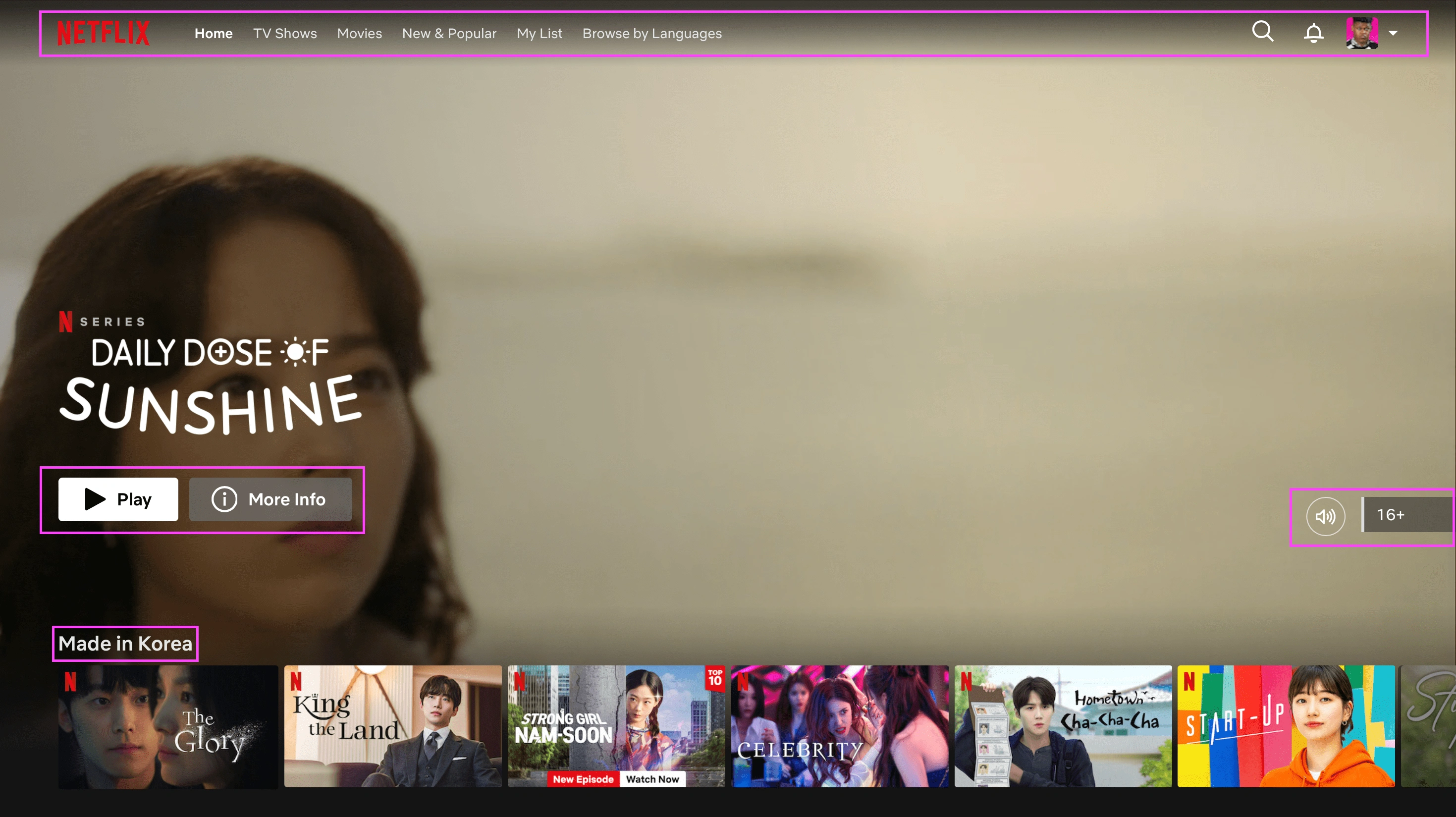Click the Top 10 badge on Nam-Soon

pos(715,677)
